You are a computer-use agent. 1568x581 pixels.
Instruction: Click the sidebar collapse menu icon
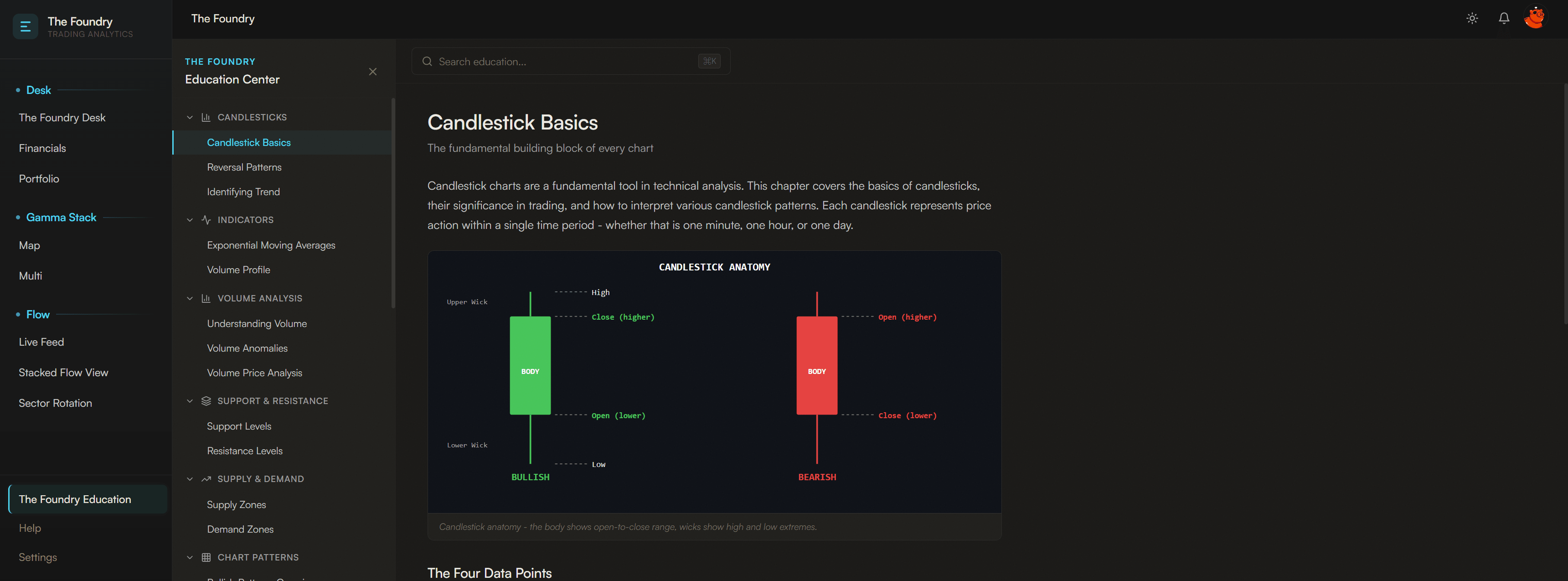[x=26, y=27]
